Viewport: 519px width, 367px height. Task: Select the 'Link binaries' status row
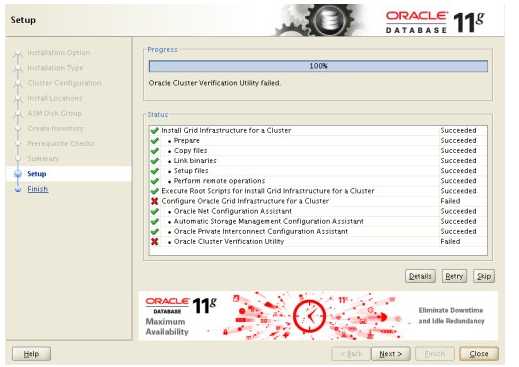(x=318, y=161)
